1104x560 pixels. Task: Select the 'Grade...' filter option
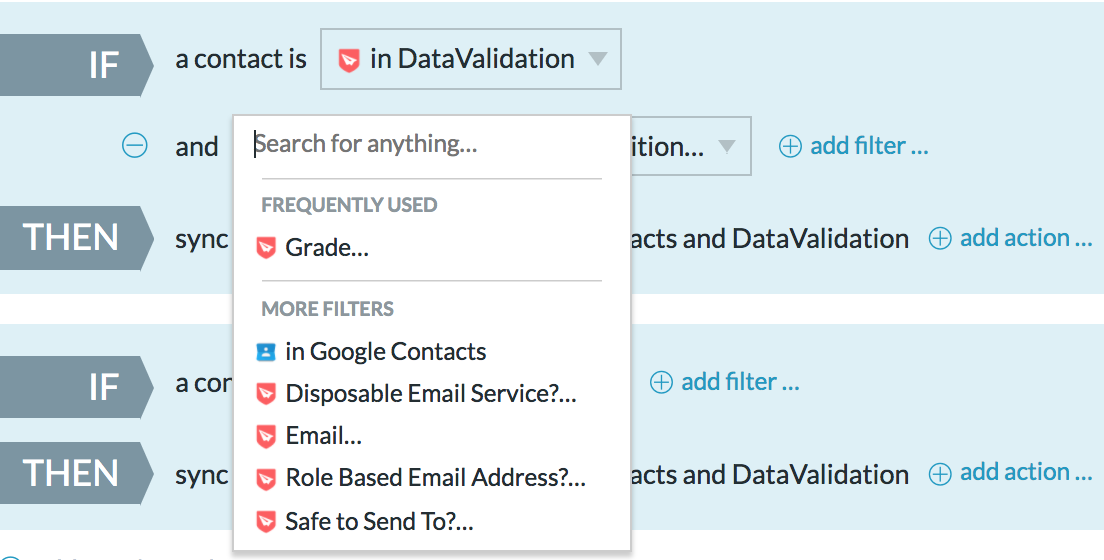click(327, 248)
